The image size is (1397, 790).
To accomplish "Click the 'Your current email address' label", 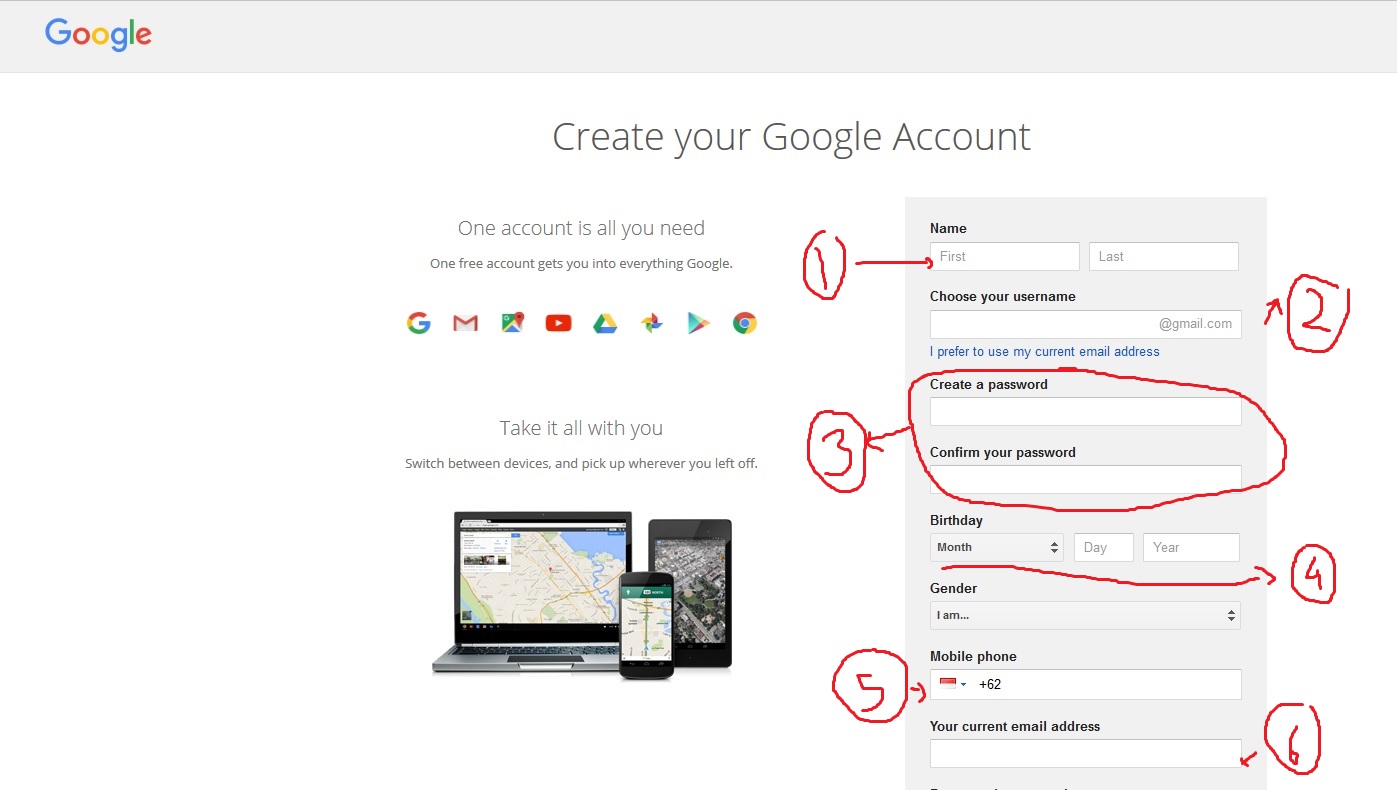I will (x=1015, y=726).
